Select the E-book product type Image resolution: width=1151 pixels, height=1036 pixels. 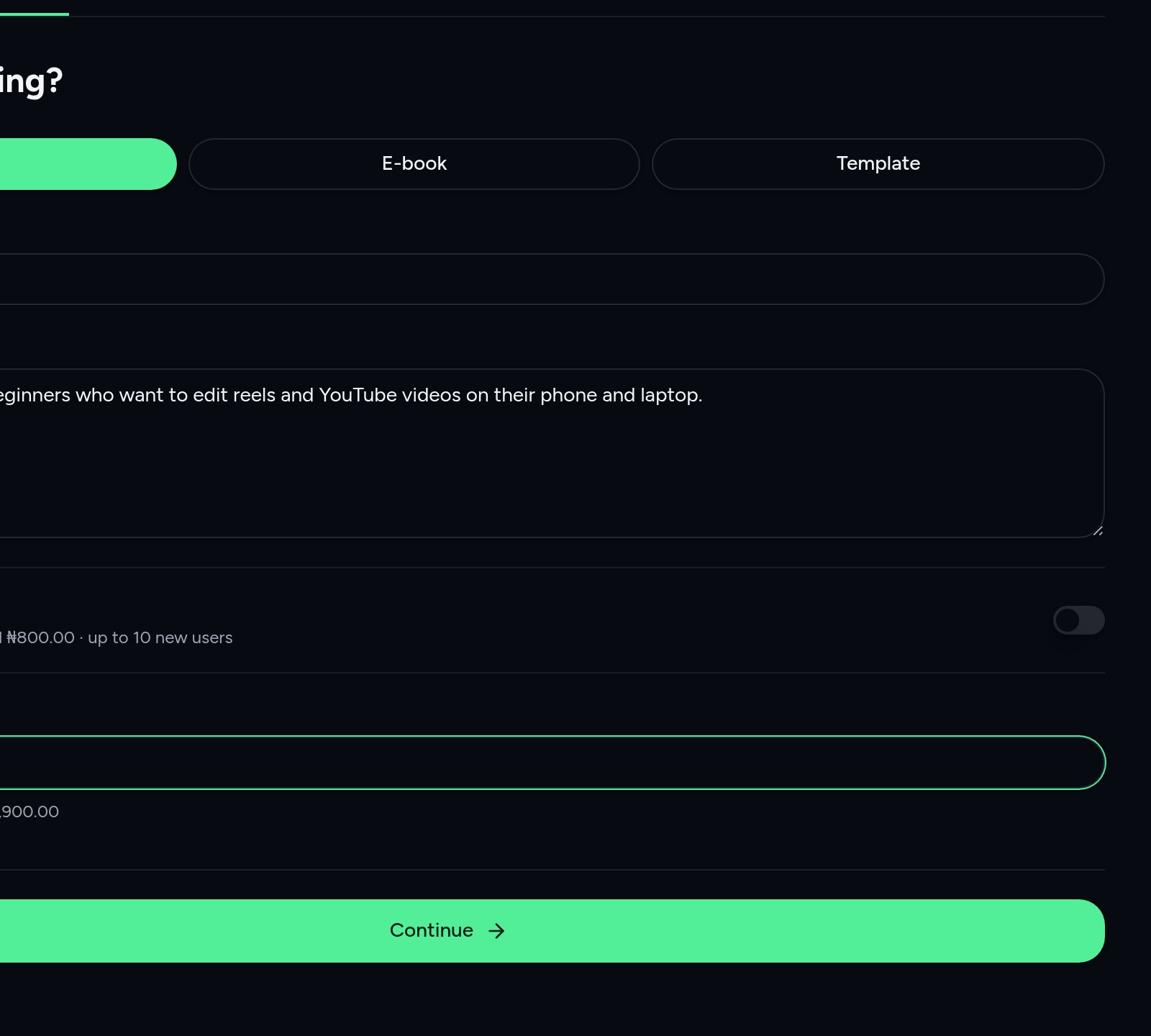point(414,164)
